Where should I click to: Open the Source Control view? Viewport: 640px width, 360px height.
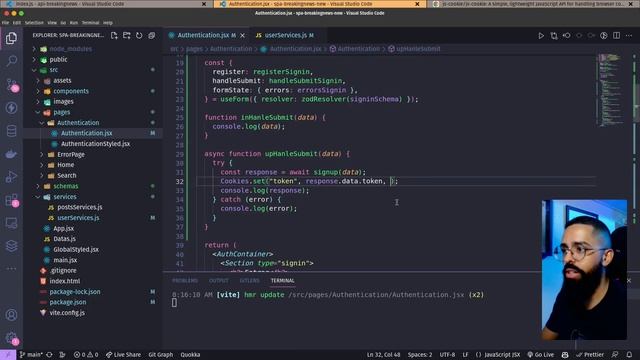pos(11,84)
